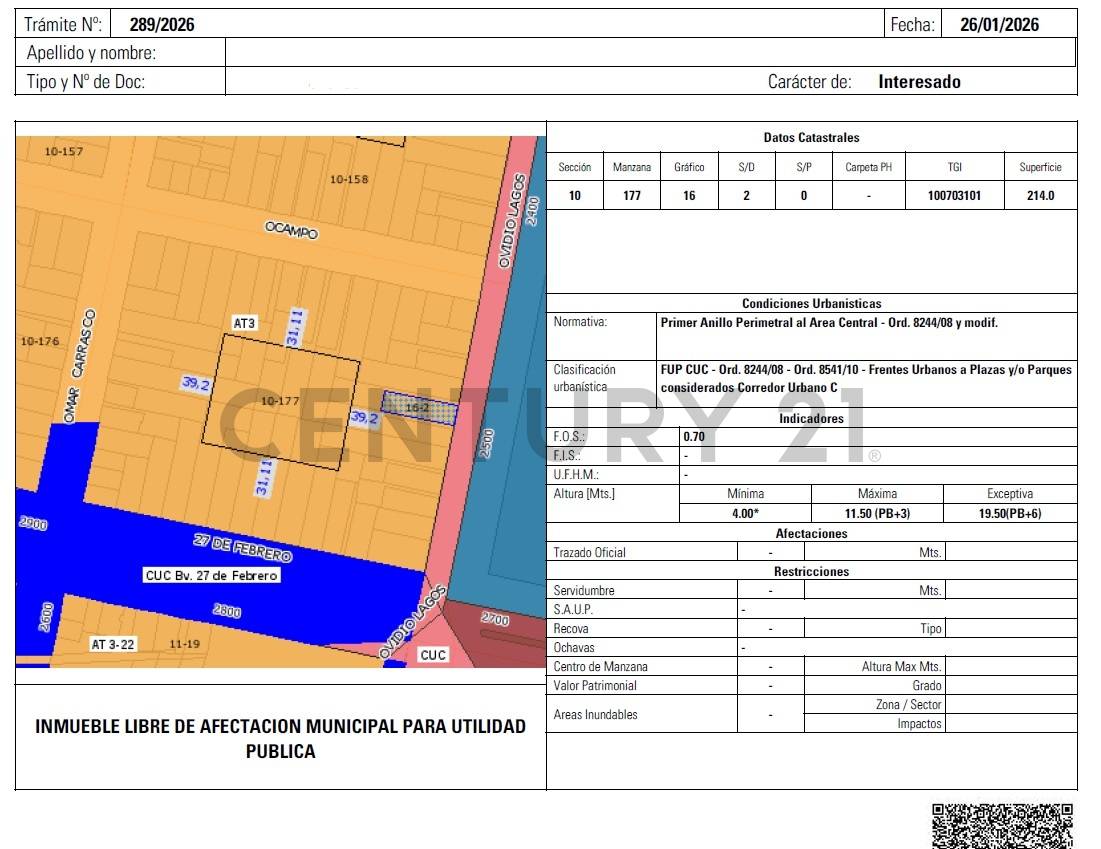Click the OCAMPO street label
Image resolution: width=1101 pixels, height=849 pixels.
[x=291, y=230]
